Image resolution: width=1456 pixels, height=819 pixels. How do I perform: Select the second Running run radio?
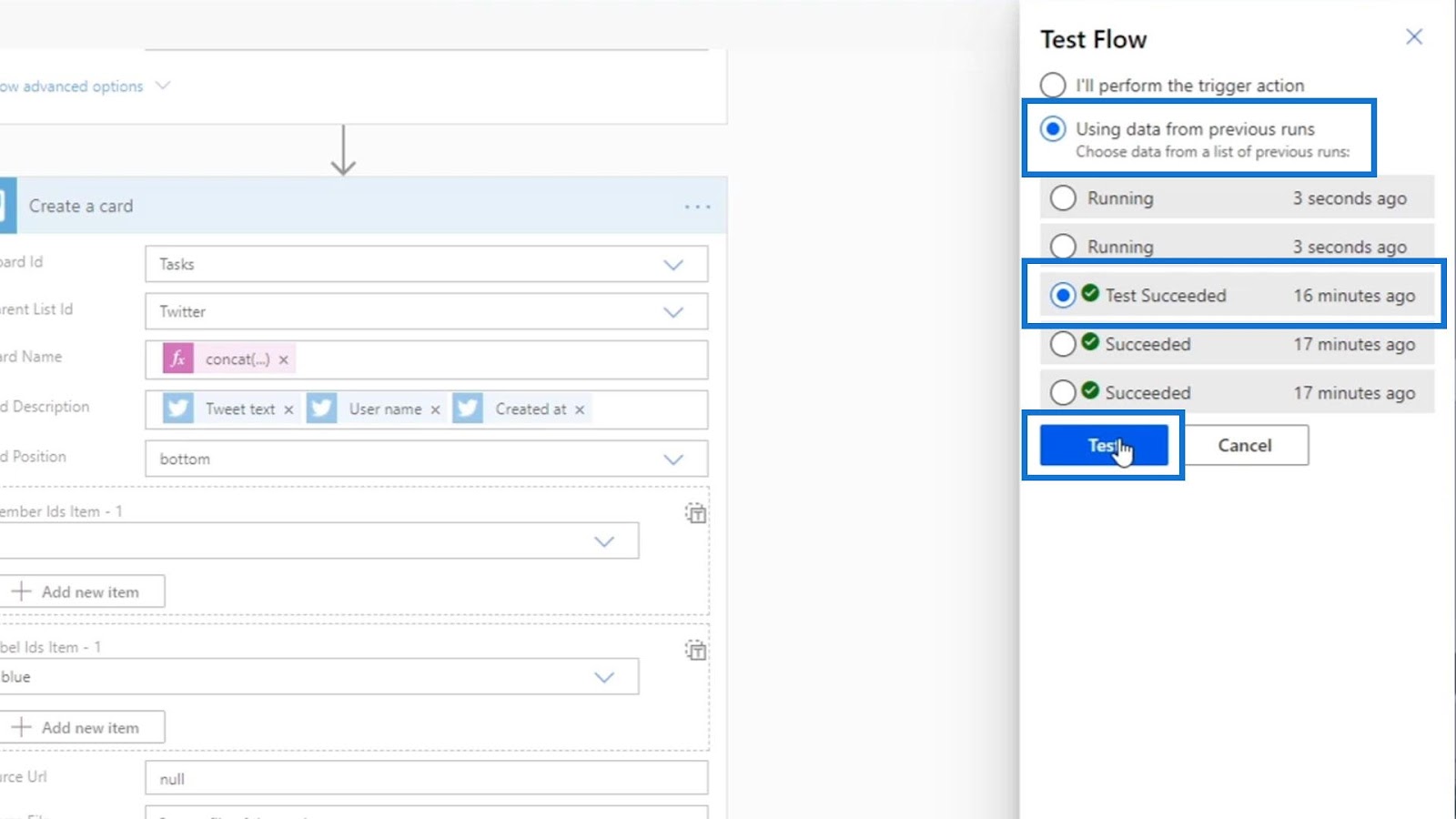[1063, 247]
